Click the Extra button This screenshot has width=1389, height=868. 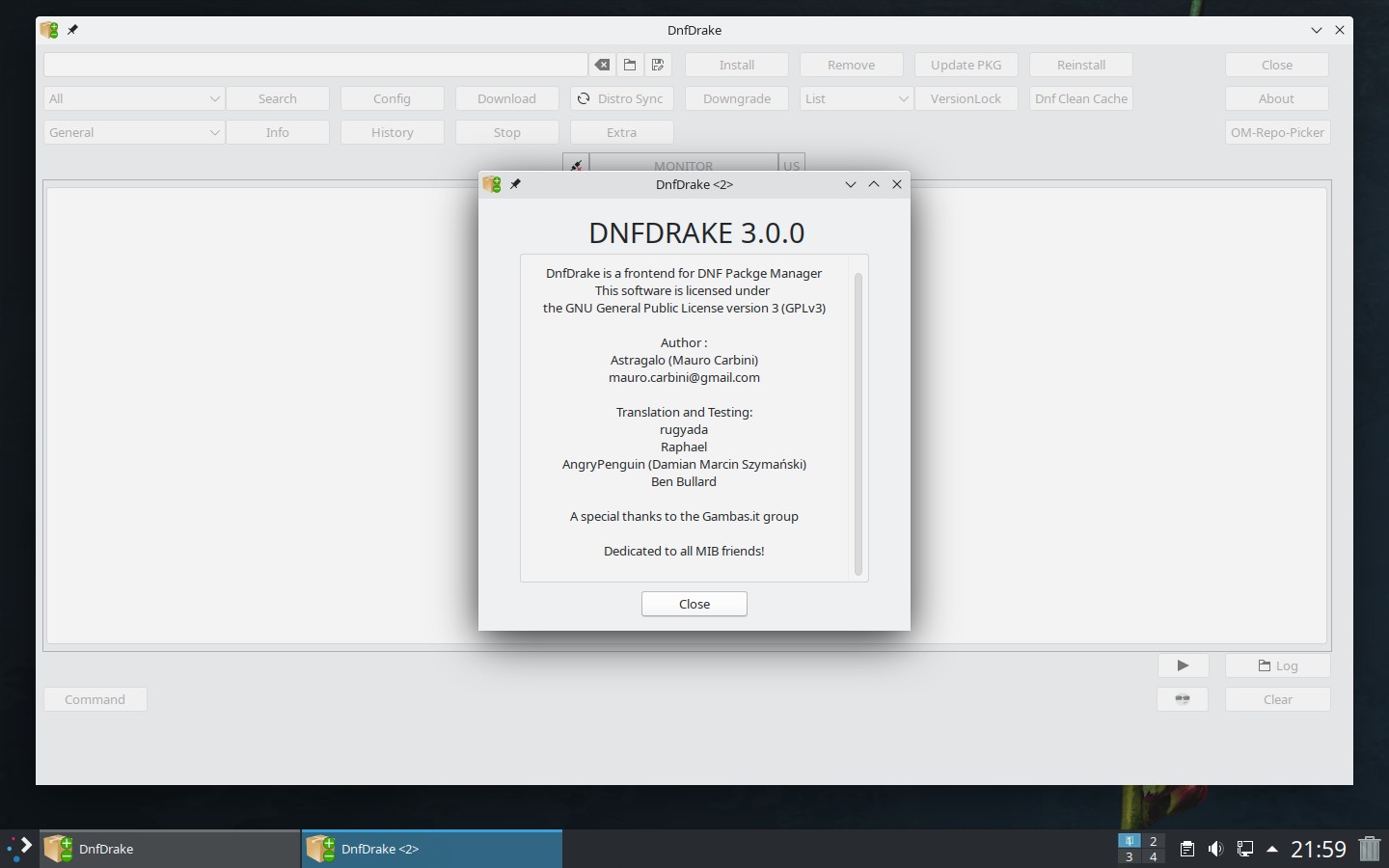tap(621, 132)
